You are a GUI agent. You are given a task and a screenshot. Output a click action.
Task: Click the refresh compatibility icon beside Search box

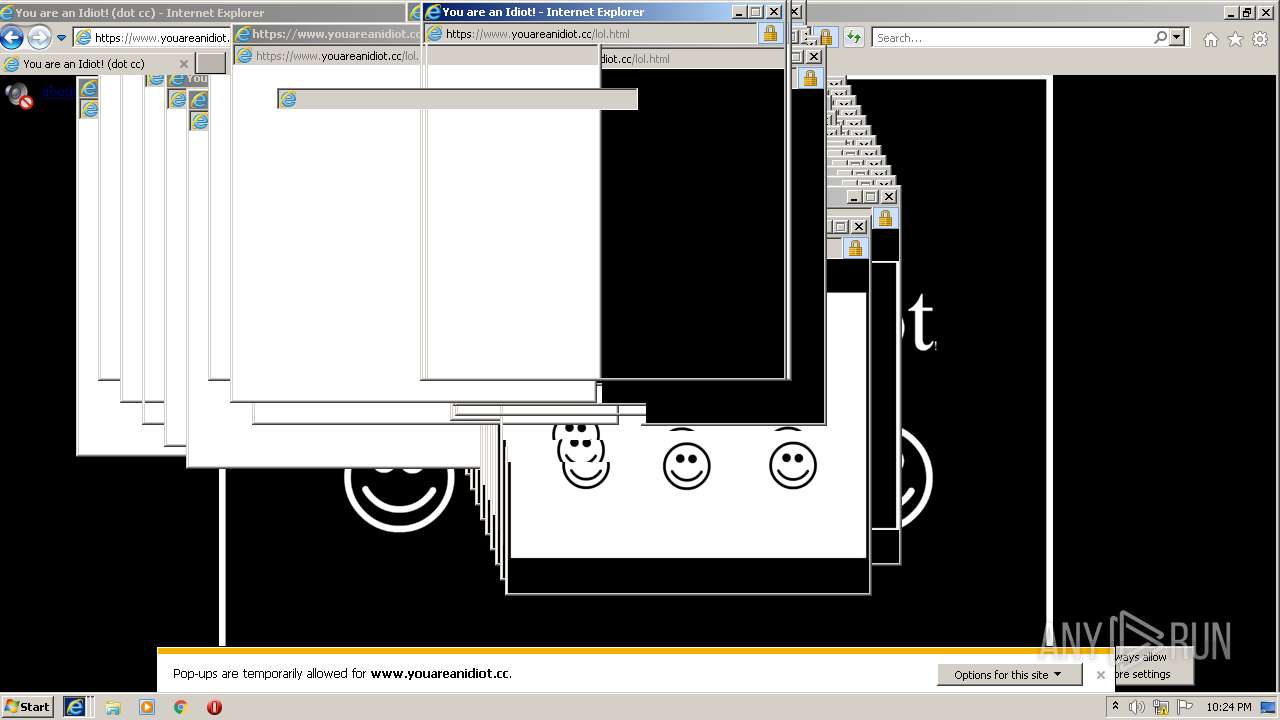(x=853, y=38)
